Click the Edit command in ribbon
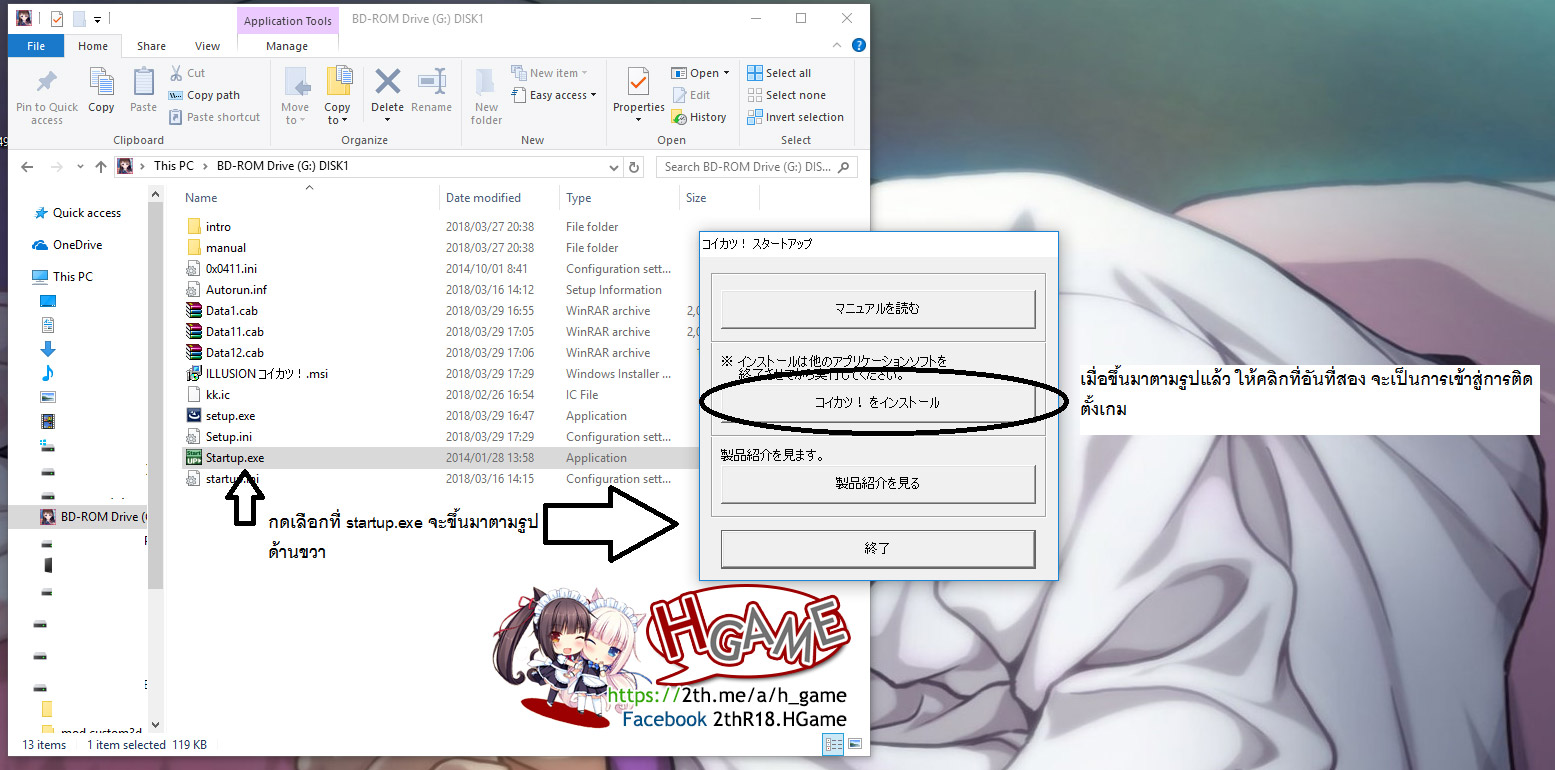 tap(691, 95)
